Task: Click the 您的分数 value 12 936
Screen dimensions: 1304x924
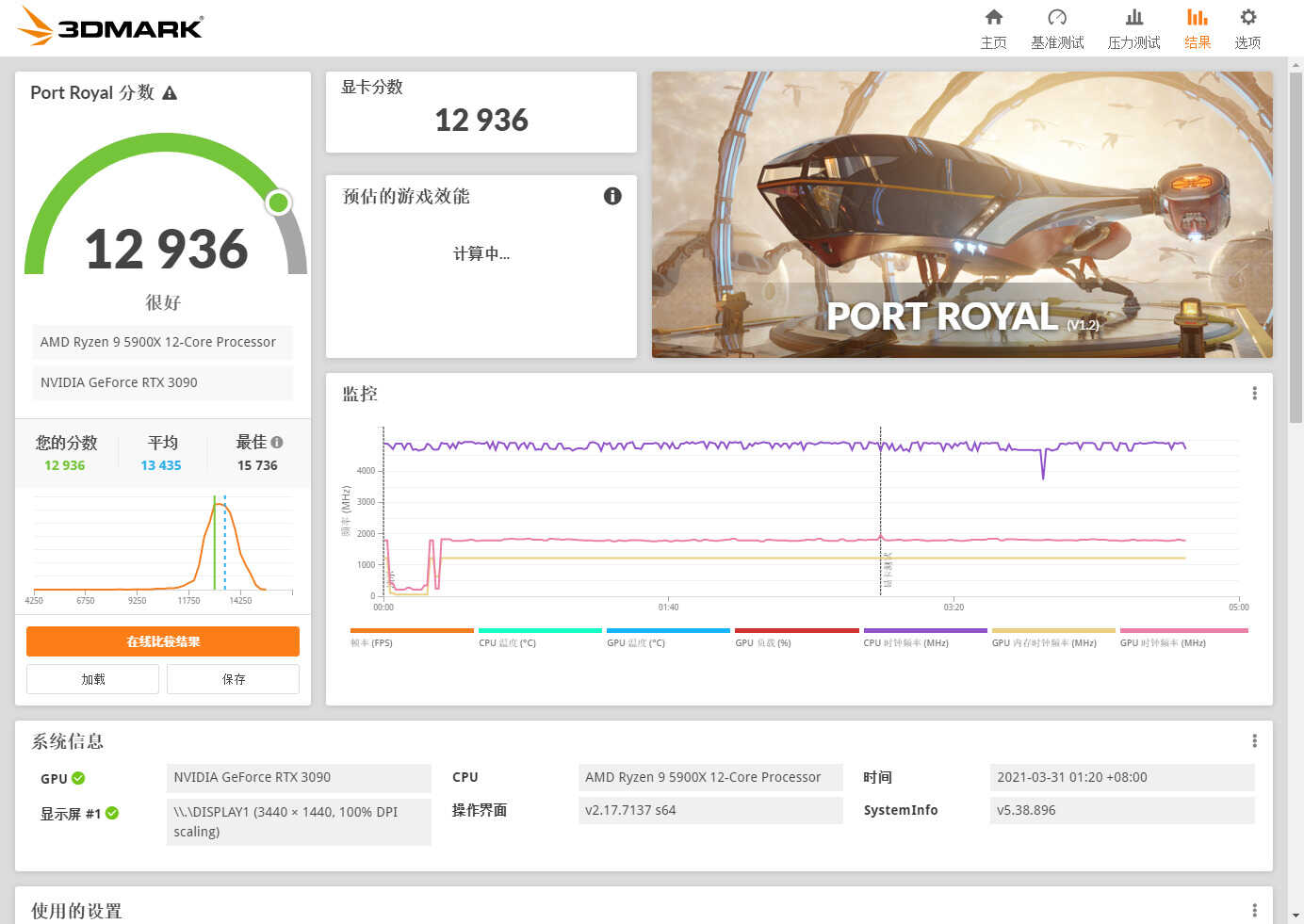Action: tap(65, 465)
